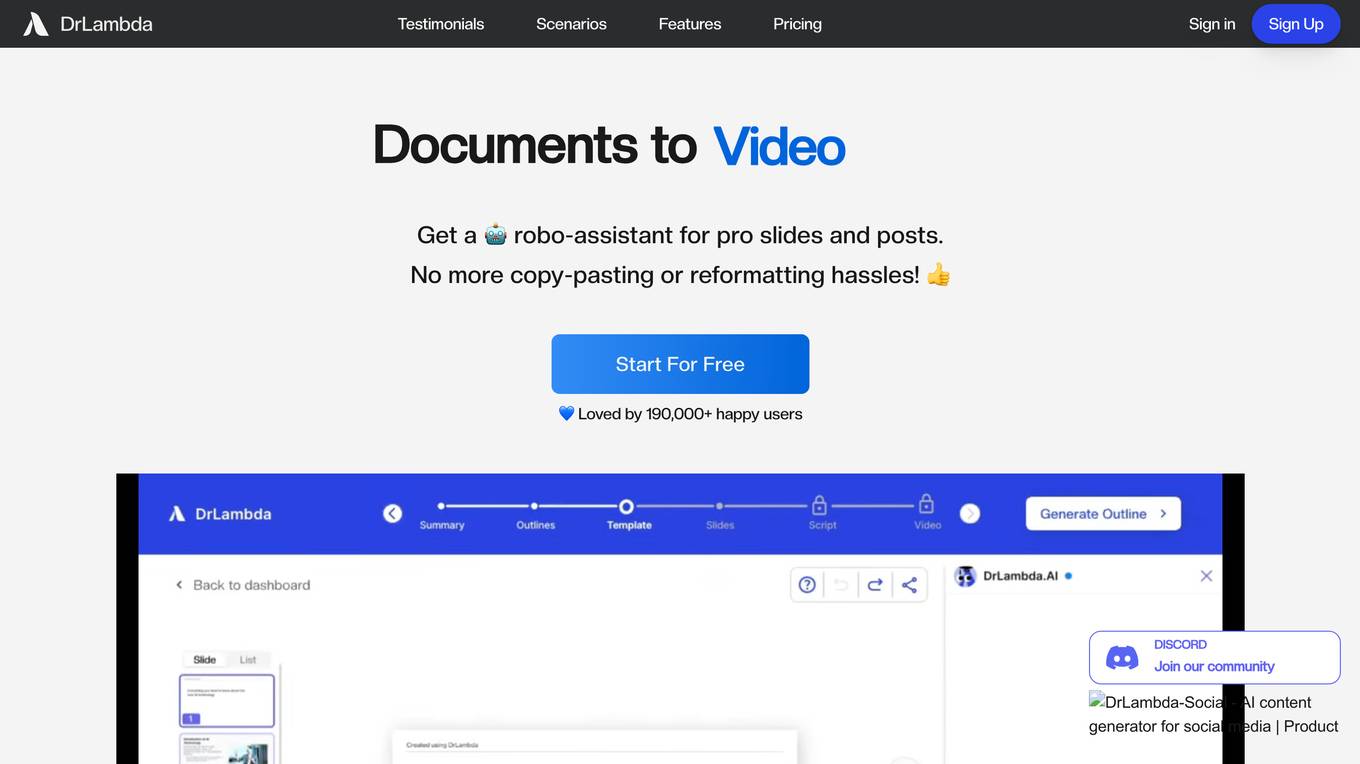Click Back to dashboard link
This screenshot has width=1360, height=764.
pyautogui.click(x=242, y=585)
